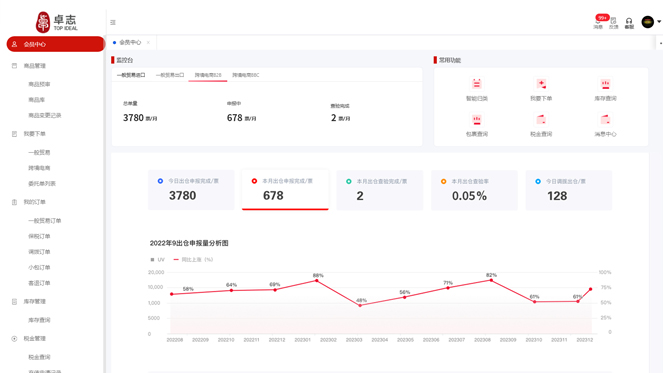The width and height of the screenshot is (663, 373).
Task: Open 调拨订单 in the sidebar
Action: [x=39, y=252]
